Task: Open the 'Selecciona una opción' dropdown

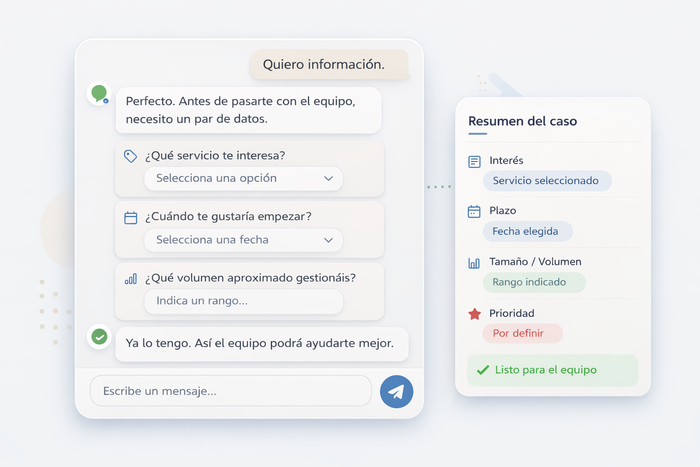Action: 244,179
